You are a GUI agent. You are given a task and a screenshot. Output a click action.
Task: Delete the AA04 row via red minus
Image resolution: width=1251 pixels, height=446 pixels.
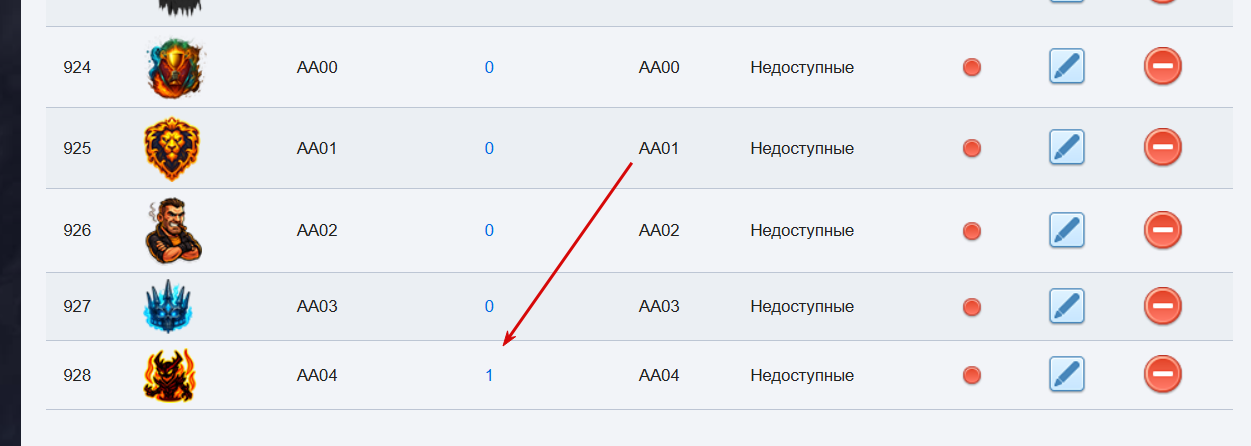point(1162,375)
